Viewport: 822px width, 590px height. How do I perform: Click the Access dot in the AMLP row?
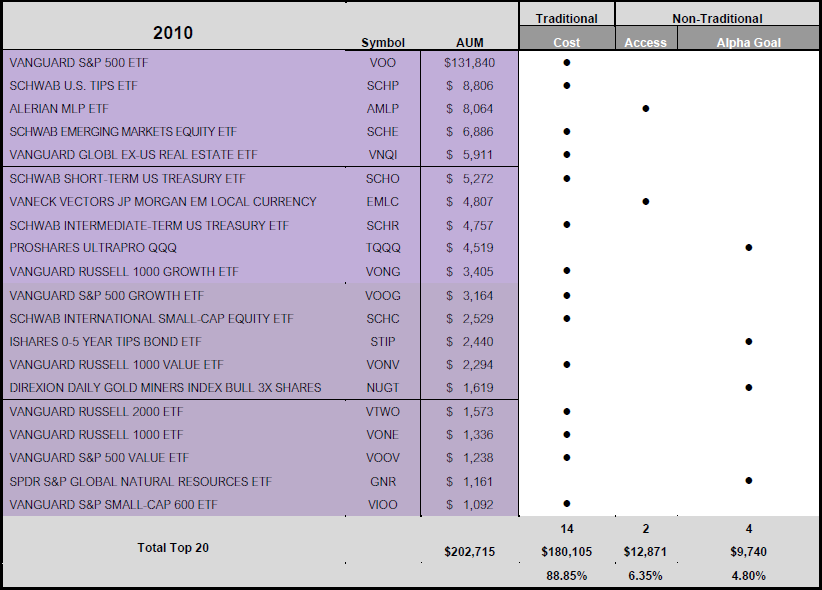click(646, 109)
